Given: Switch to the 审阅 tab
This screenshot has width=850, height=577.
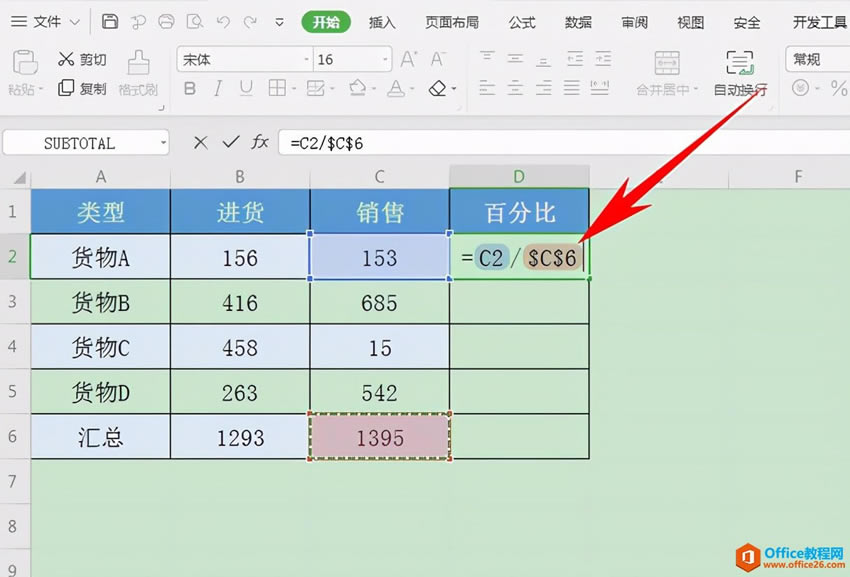Looking at the screenshot, I should (634, 22).
